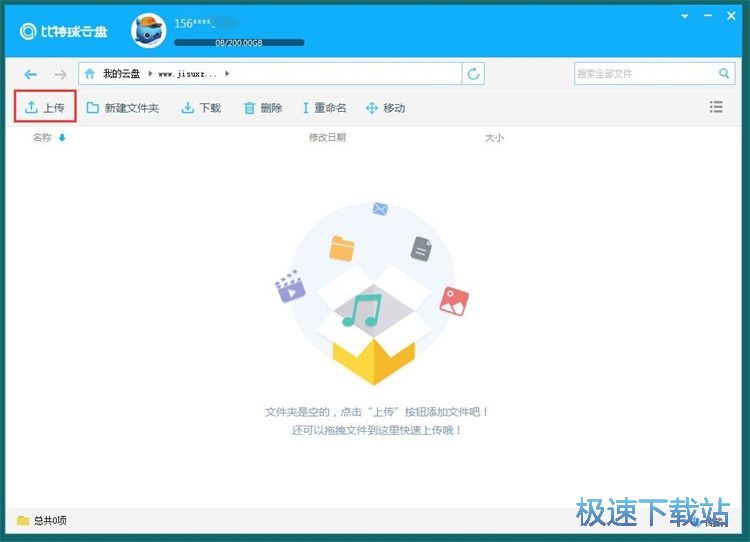Click the 总共0项 status text
750x542 pixels.
[50, 520]
